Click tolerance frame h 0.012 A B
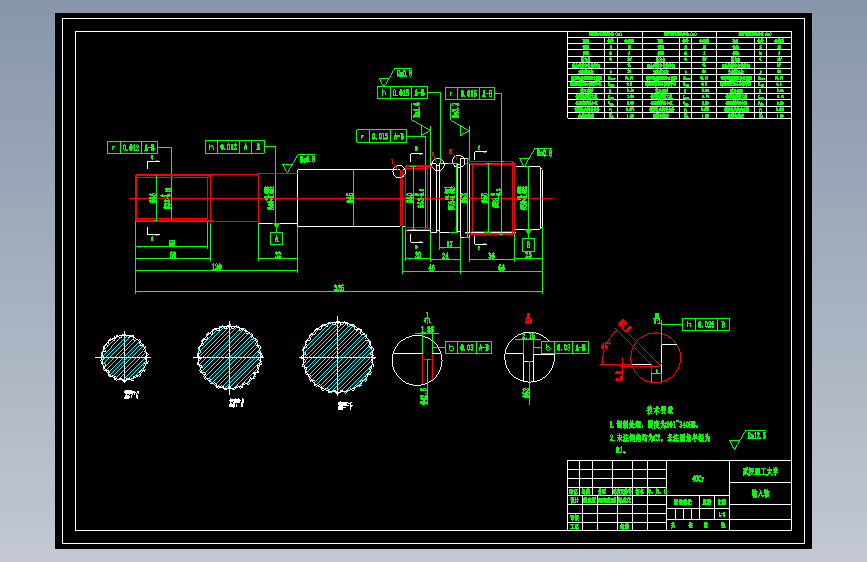Image resolution: width=867 pixels, height=562 pixels. (x=235, y=147)
